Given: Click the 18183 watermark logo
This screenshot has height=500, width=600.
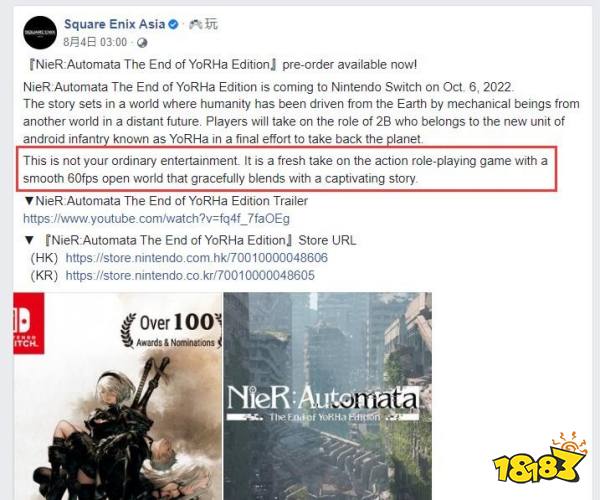Looking at the screenshot, I should (x=540, y=459).
